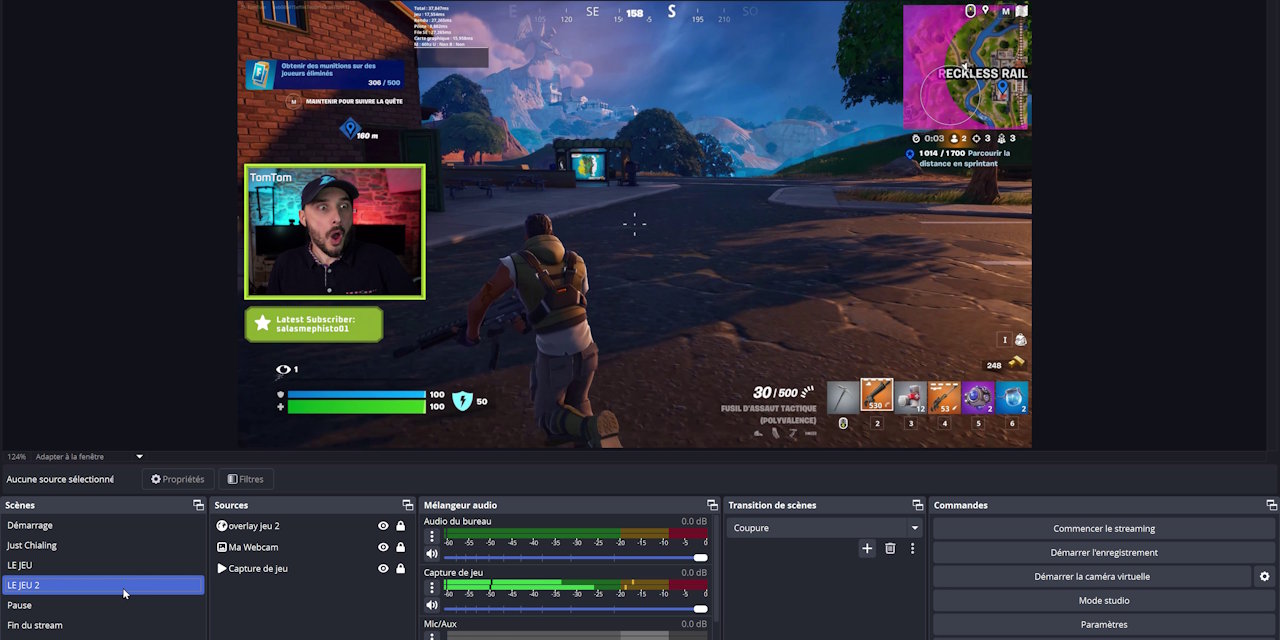1280x640 pixels.
Task: Mute the Audio du bureau speaker icon
Action: 432,554
